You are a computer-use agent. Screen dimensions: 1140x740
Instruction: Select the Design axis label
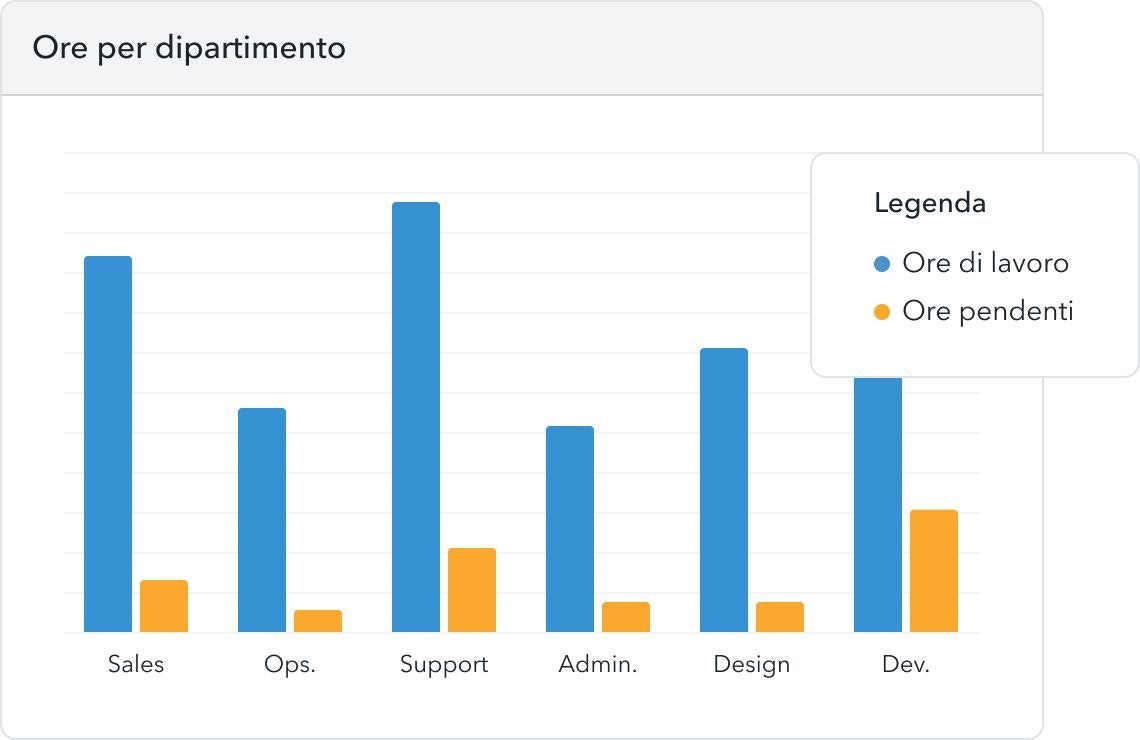click(752, 664)
